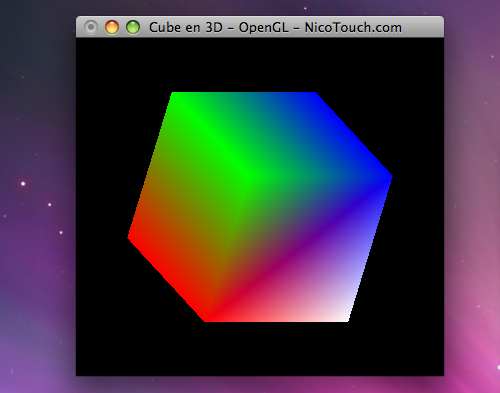The image size is (500, 393).
Task: Minimize the Cube en 3D window
Action: 112,27
